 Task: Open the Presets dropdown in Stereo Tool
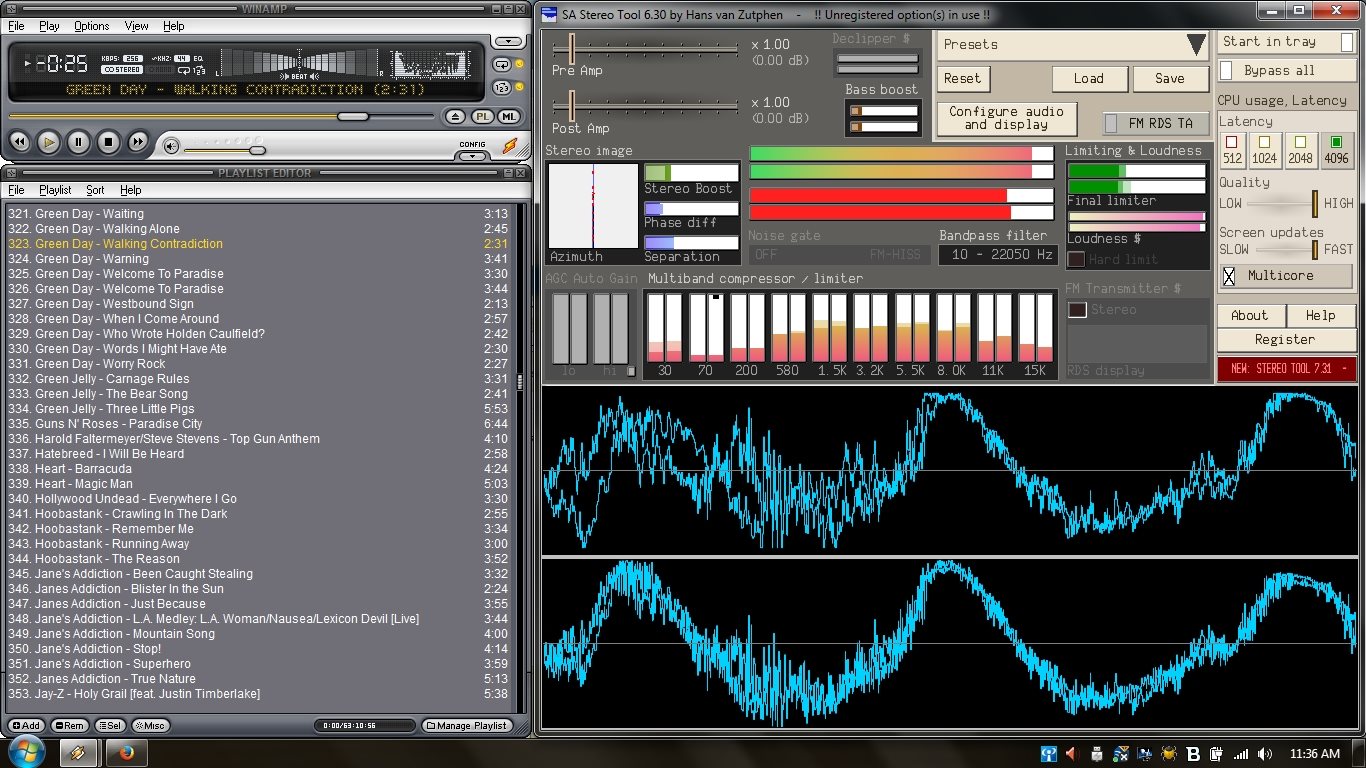tap(1072, 45)
